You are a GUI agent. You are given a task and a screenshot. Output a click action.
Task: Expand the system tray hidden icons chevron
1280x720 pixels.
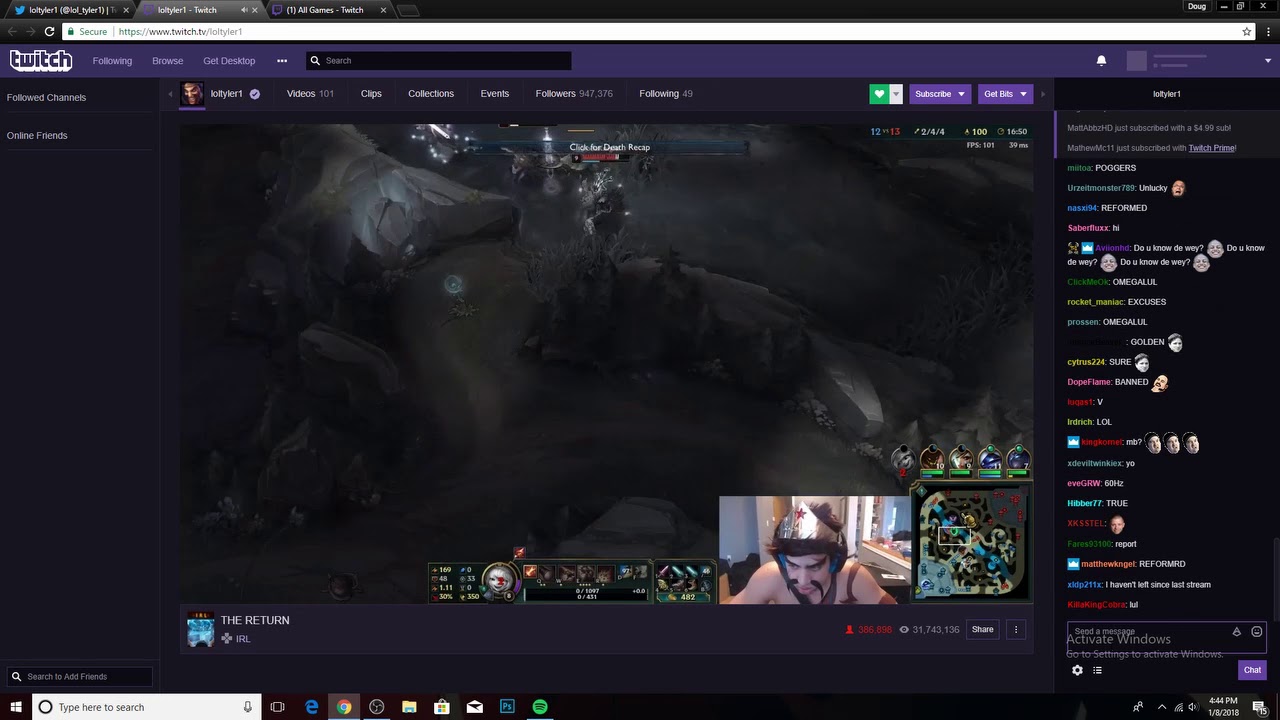coord(1162,707)
